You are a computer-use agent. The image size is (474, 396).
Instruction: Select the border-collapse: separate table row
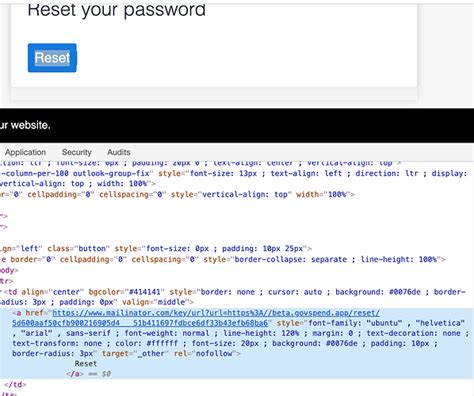(223, 259)
